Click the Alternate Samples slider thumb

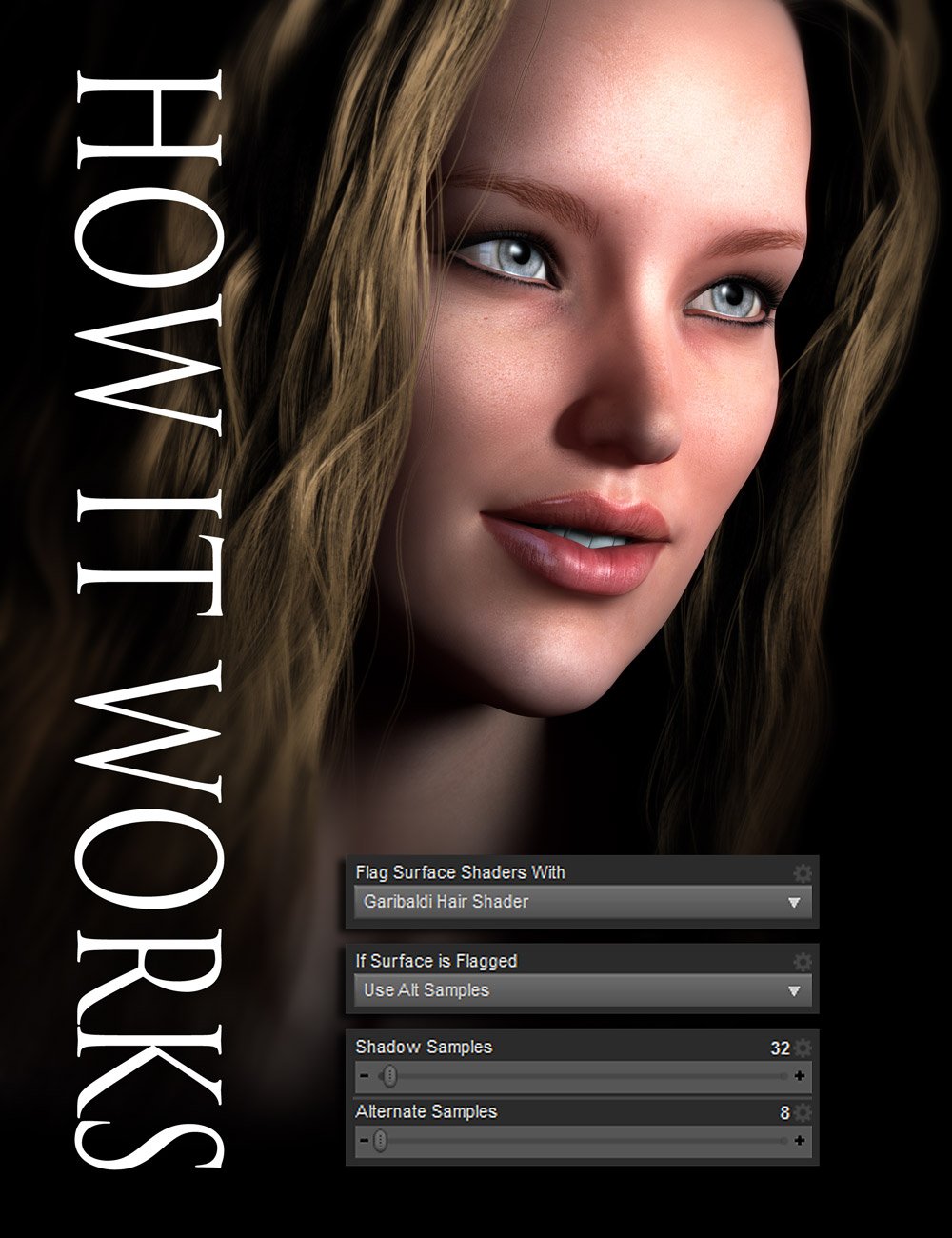381,1141
